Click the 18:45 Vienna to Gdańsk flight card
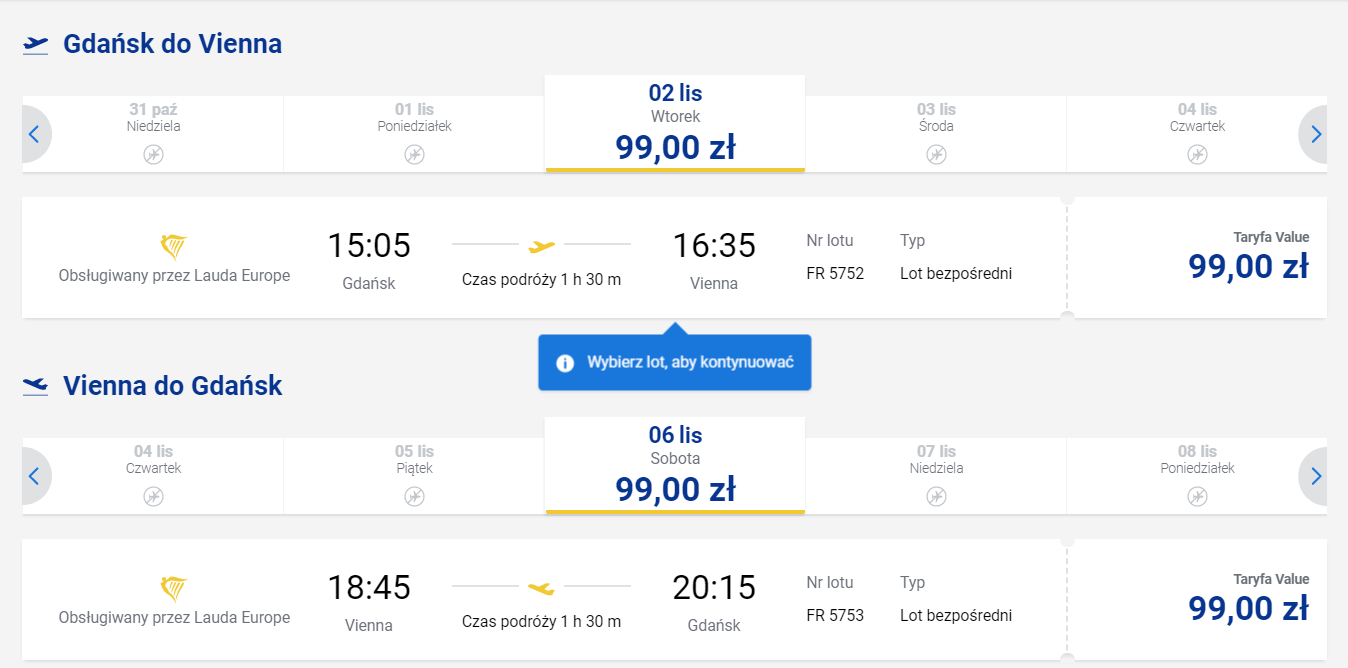Image resolution: width=1348 pixels, height=668 pixels. coord(541,600)
